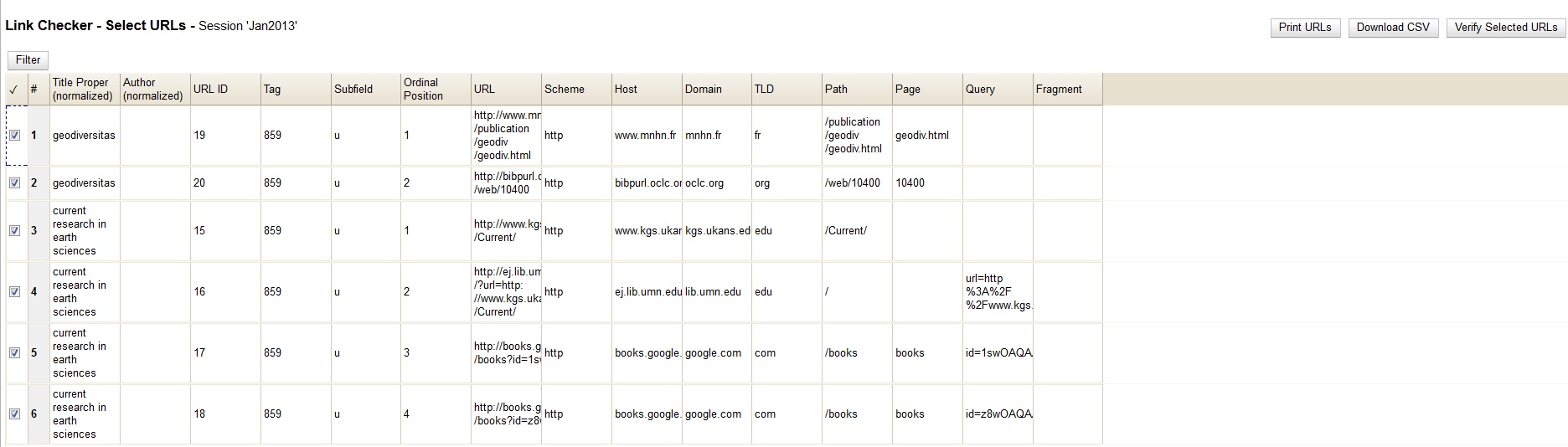Sort by Path column header
Image resolution: width=1568 pixels, height=447 pixels.
click(857, 90)
